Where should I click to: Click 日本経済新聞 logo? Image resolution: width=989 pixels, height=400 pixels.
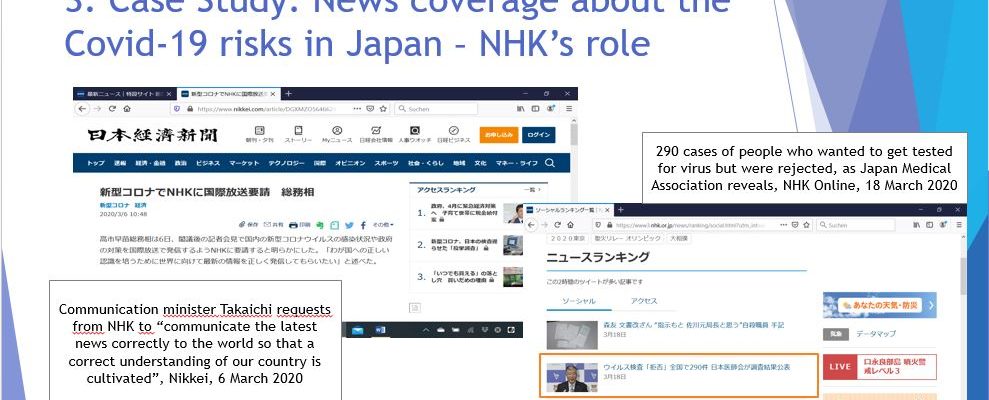[152, 134]
